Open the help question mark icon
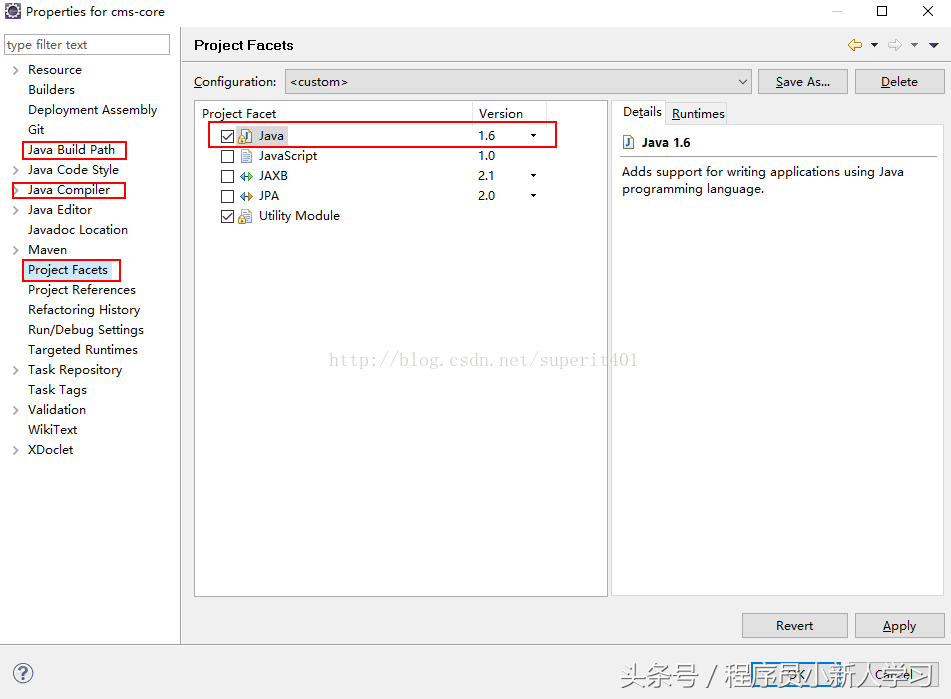This screenshot has height=699, width=951. pyautogui.click(x=23, y=673)
